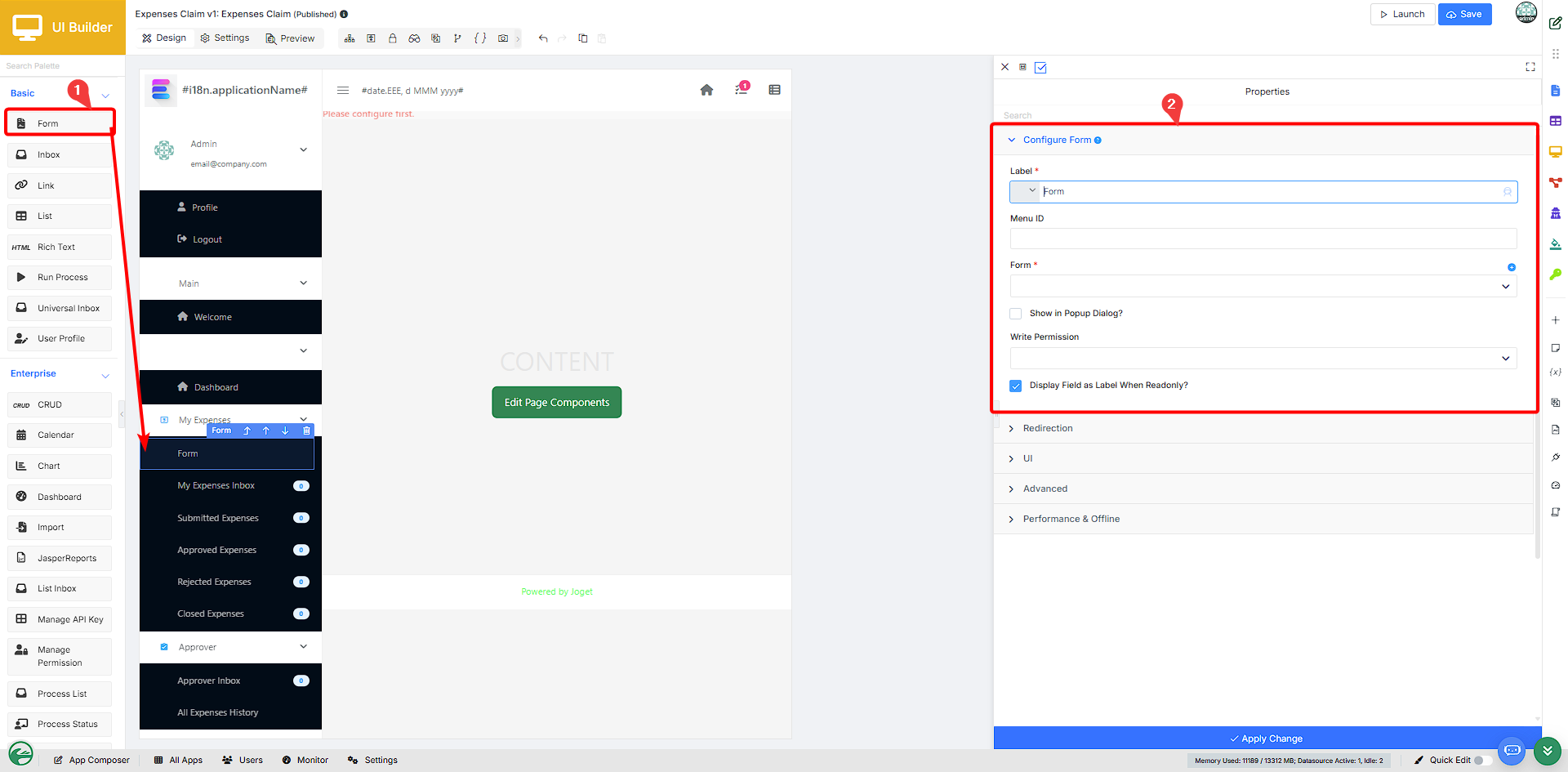
Task: Click the Apply Change button
Action: click(1267, 739)
